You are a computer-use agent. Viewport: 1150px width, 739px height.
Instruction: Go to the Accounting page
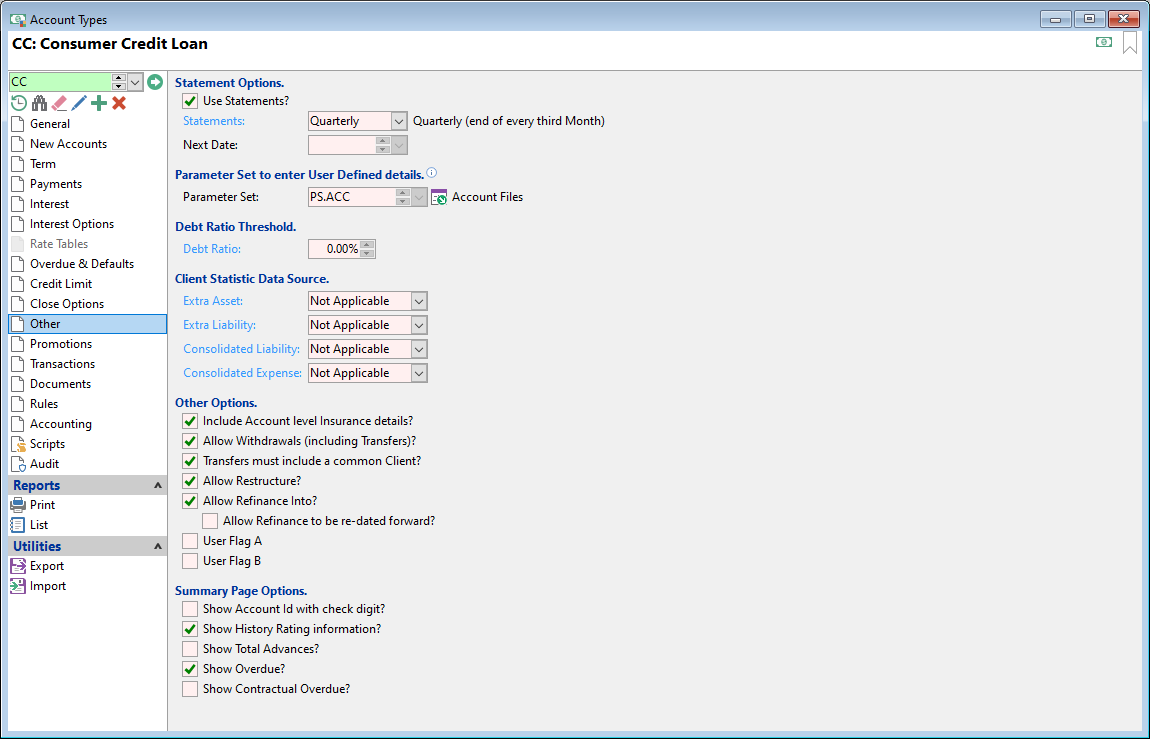pyautogui.click(x=60, y=424)
